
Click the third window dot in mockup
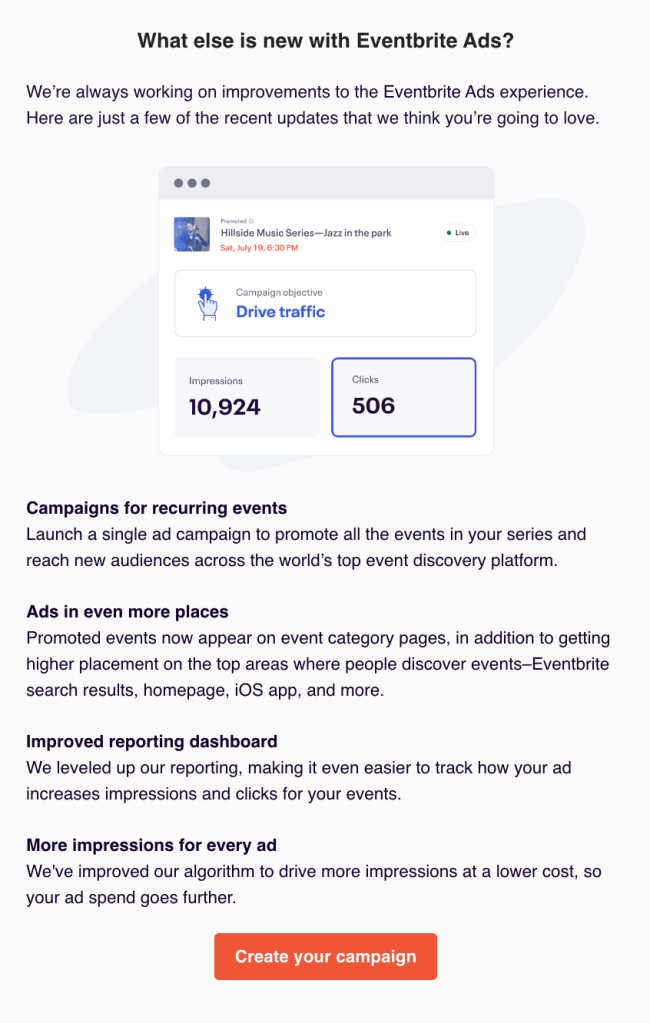(x=206, y=183)
